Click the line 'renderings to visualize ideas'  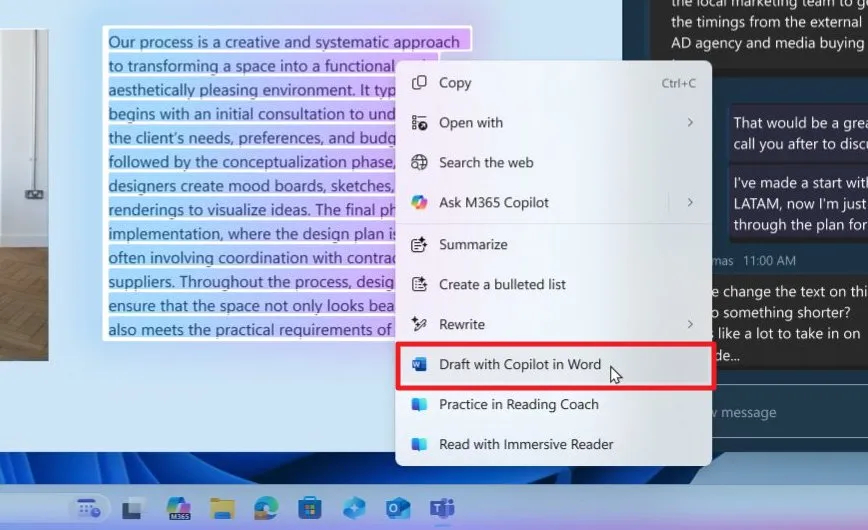252,210
